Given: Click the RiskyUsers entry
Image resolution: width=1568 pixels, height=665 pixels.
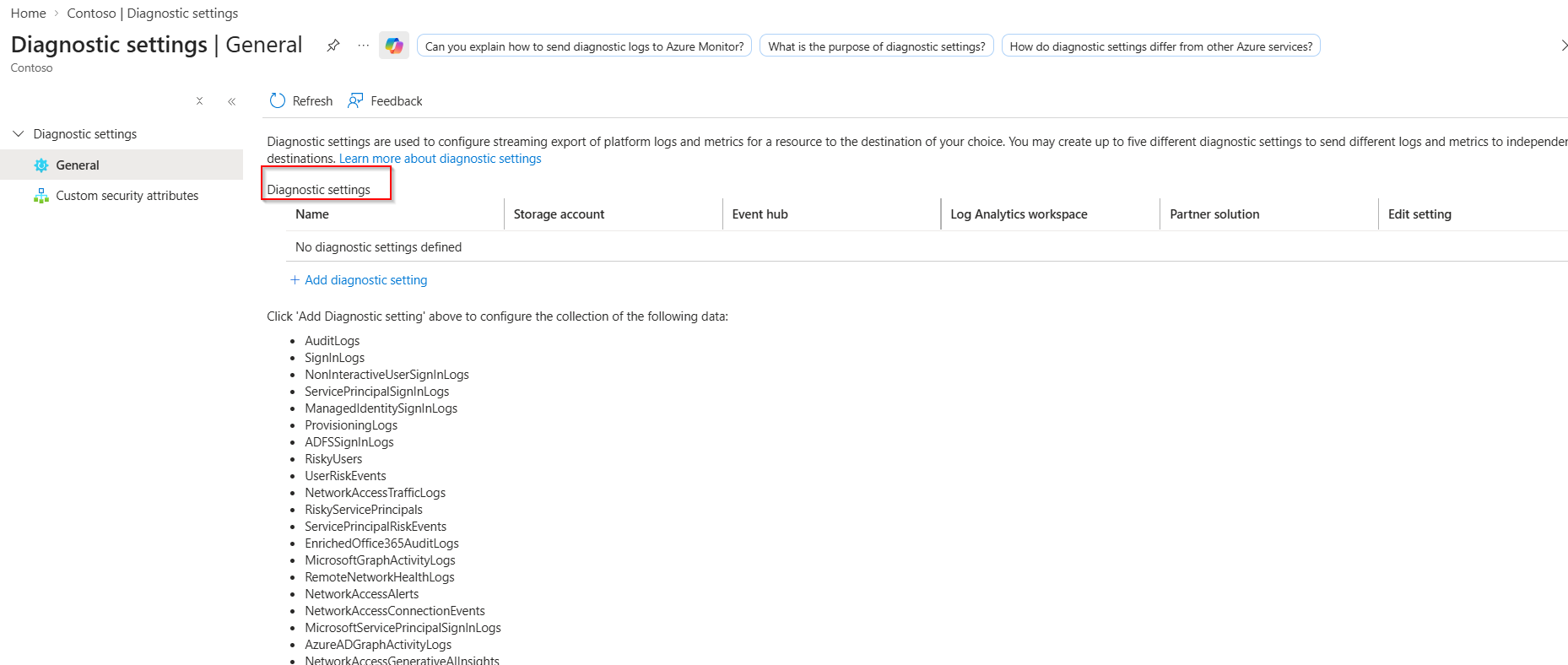Looking at the screenshot, I should click(333, 459).
